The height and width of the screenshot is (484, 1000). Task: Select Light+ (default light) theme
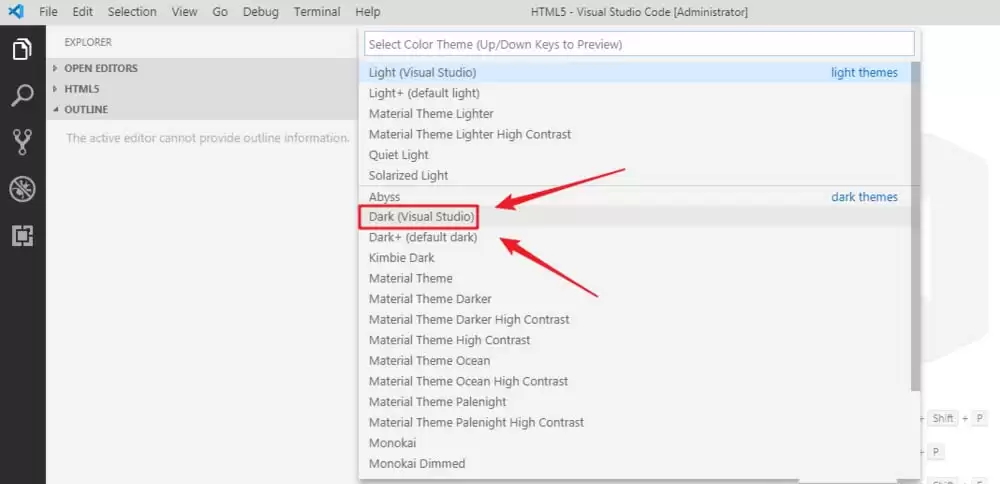coord(635,93)
